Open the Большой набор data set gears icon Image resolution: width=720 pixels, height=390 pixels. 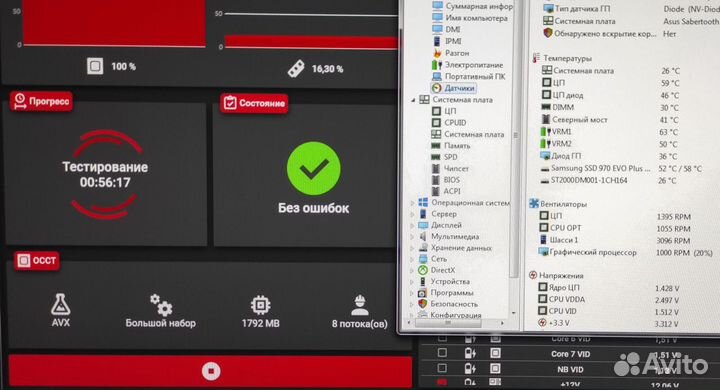(161, 305)
